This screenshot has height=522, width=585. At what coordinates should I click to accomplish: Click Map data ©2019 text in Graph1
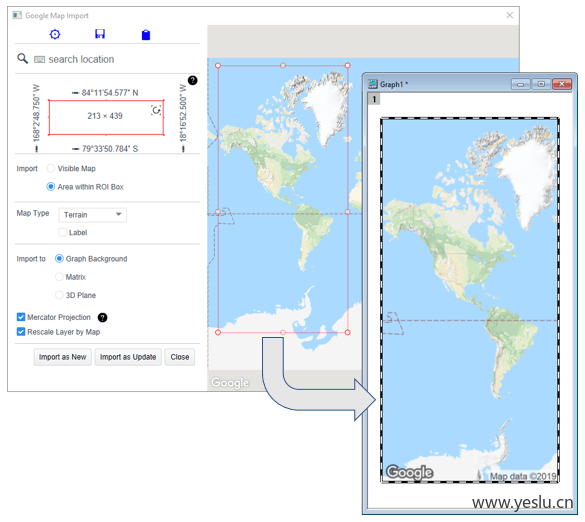click(x=523, y=476)
